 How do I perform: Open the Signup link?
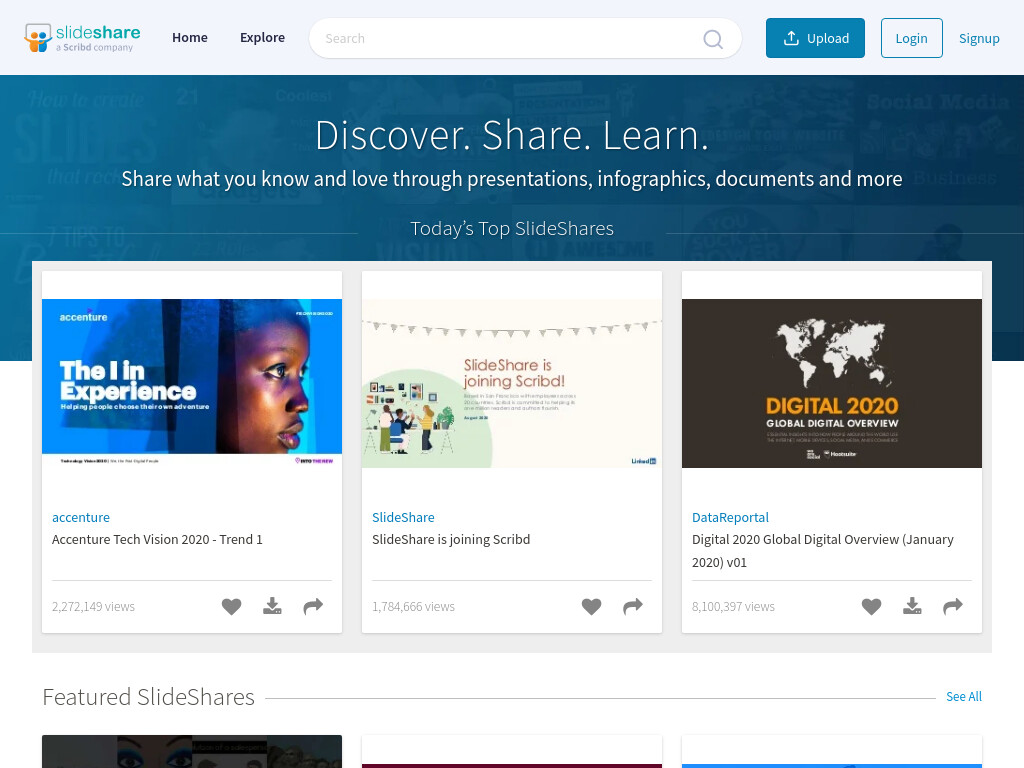point(979,39)
